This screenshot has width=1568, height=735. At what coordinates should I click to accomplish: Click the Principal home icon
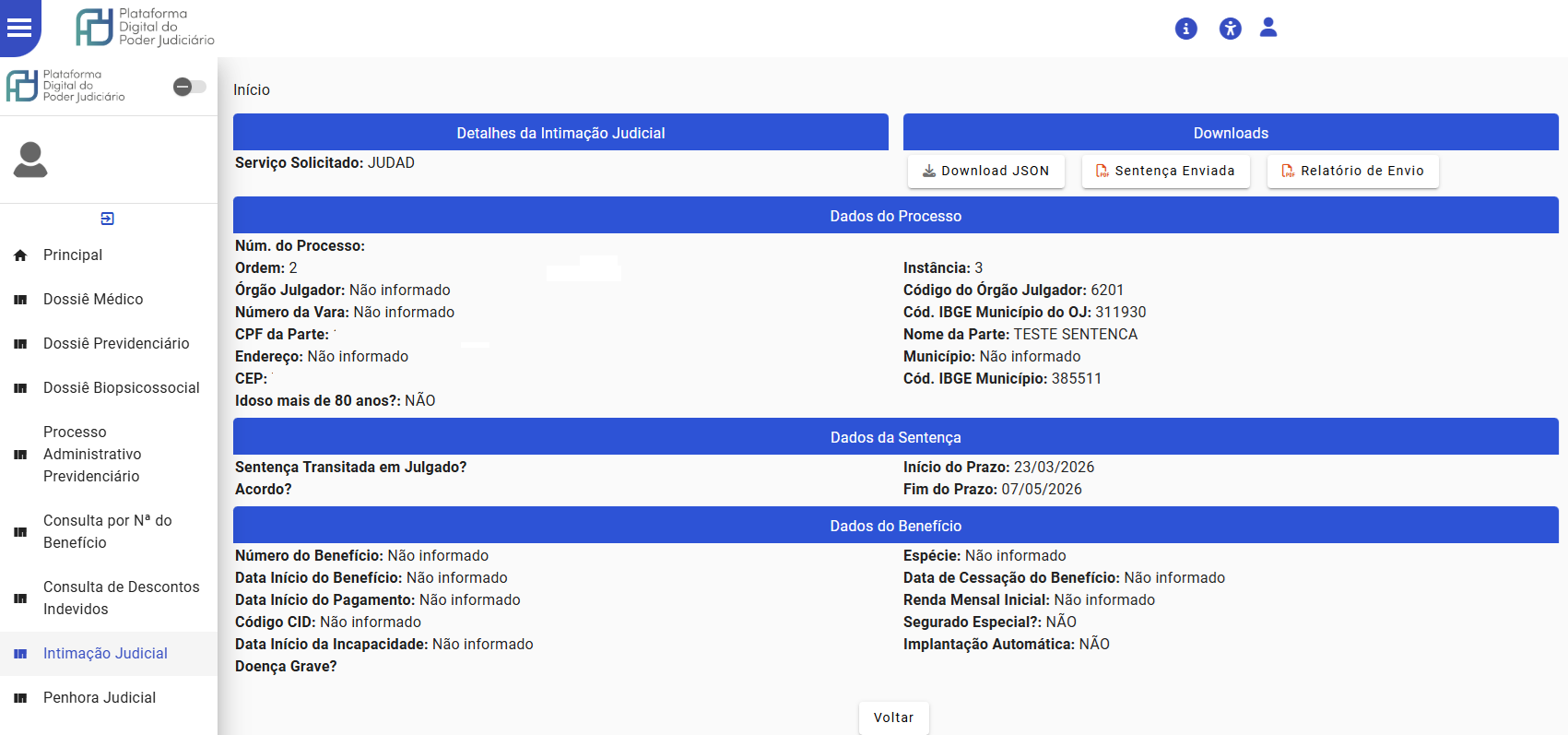(x=20, y=255)
